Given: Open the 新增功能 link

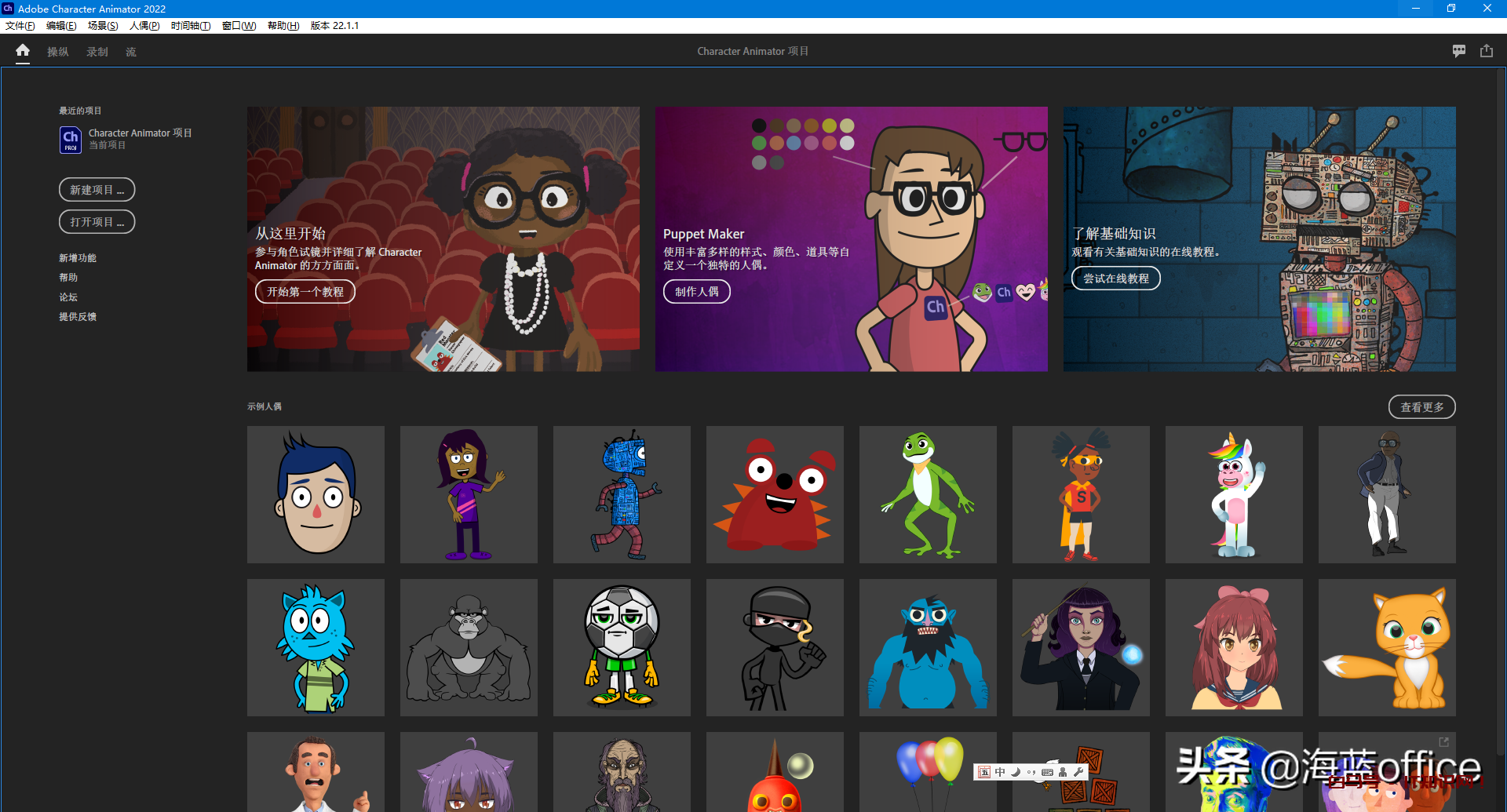Looking at the screenshot, I should [78, 258].
